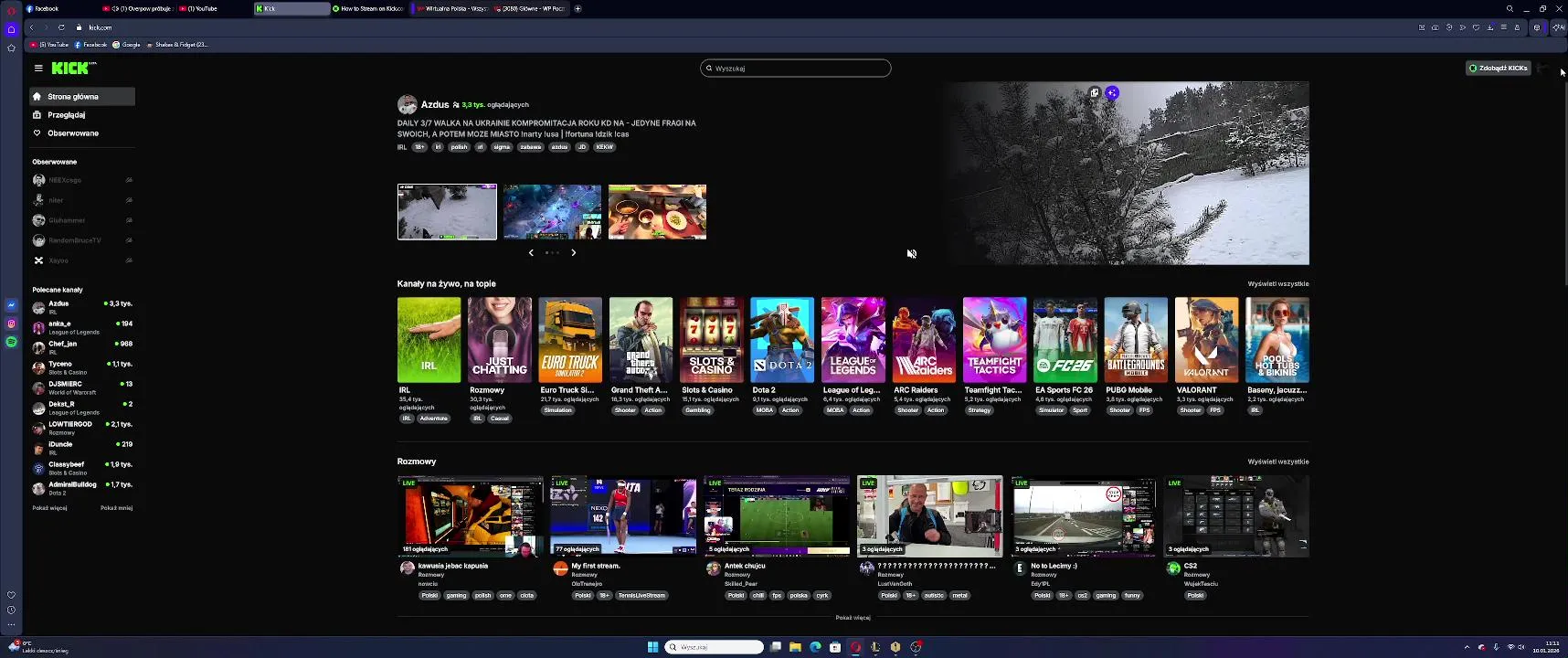
Task: Expand recommended channels with sidebar Pokaż więcej
Action: coord(49,508)
